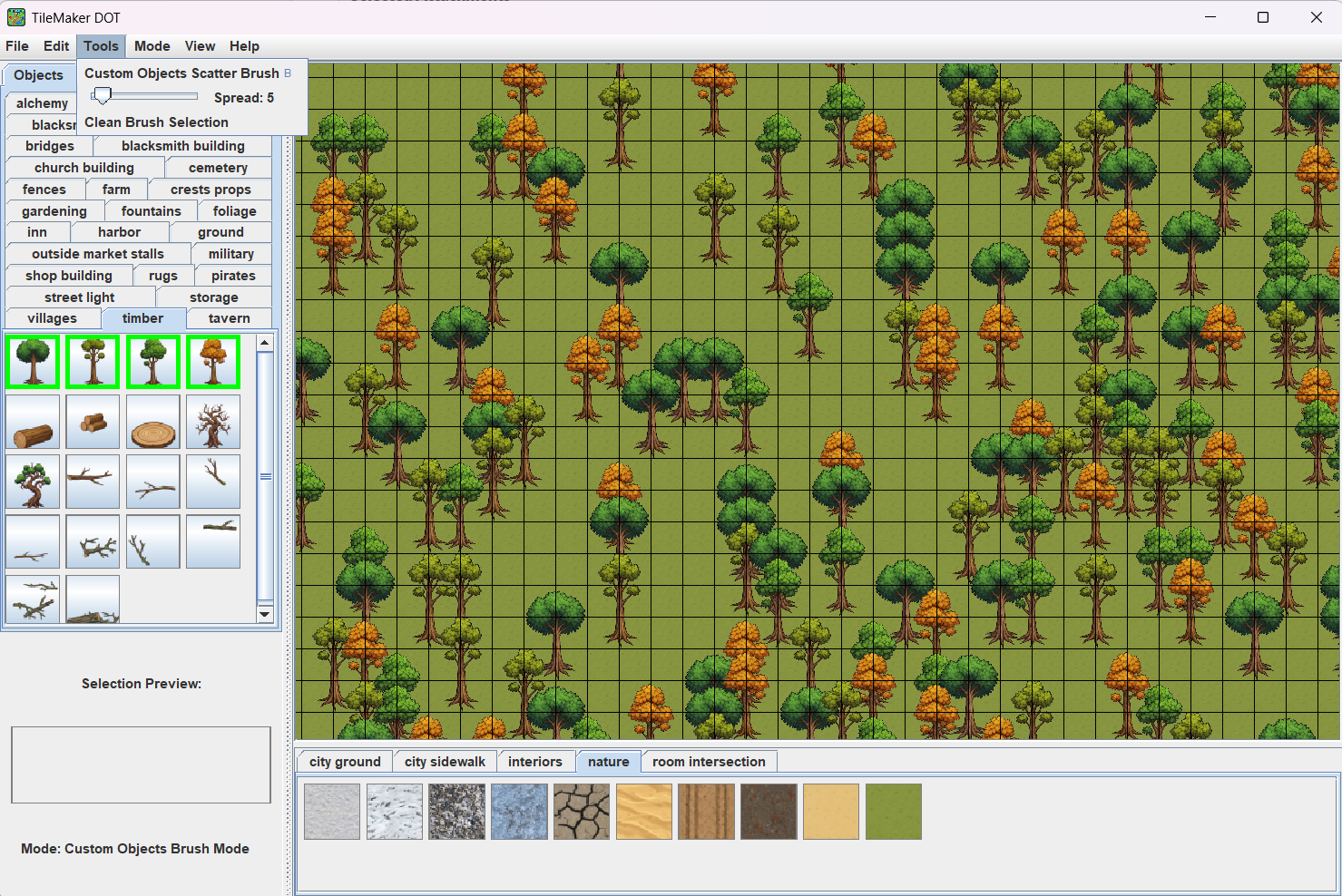Image resolution: width=1342 pixels, height=896 pixels.
Task: Switch to the city sidewalk tile tab
Action: click(445, 762)
